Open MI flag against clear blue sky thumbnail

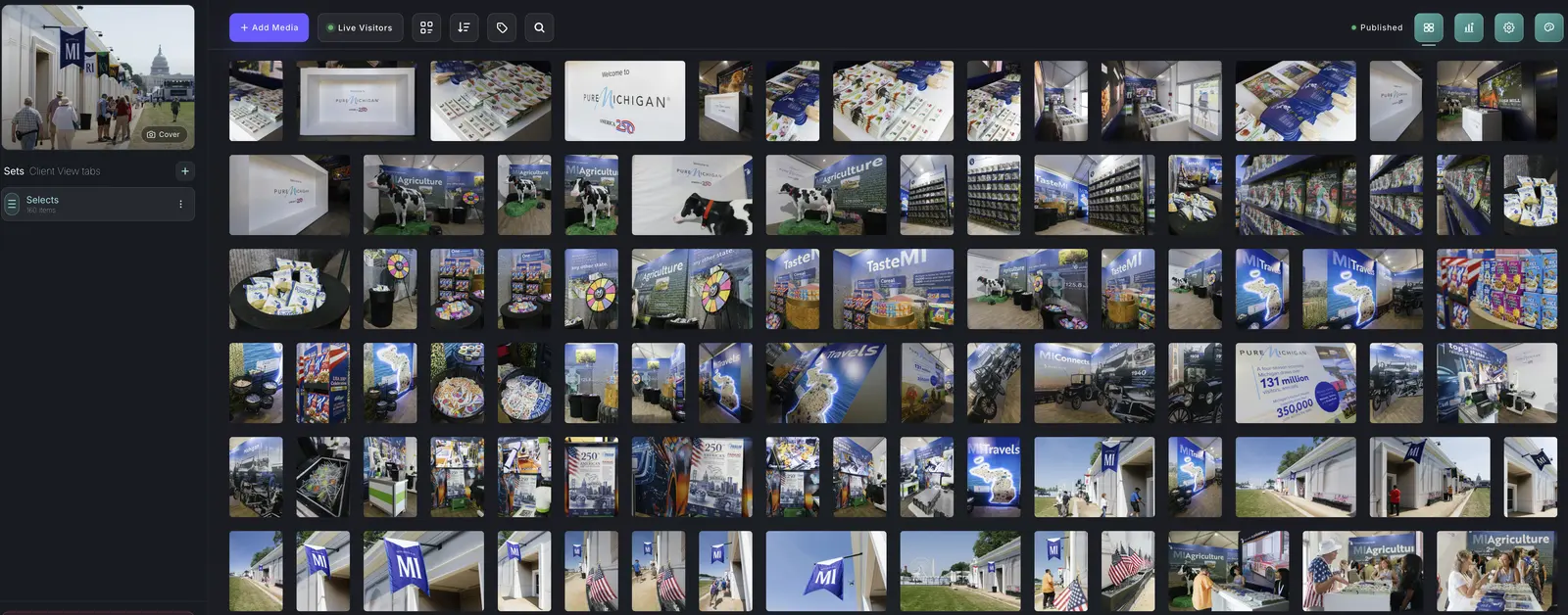[826, 571]
